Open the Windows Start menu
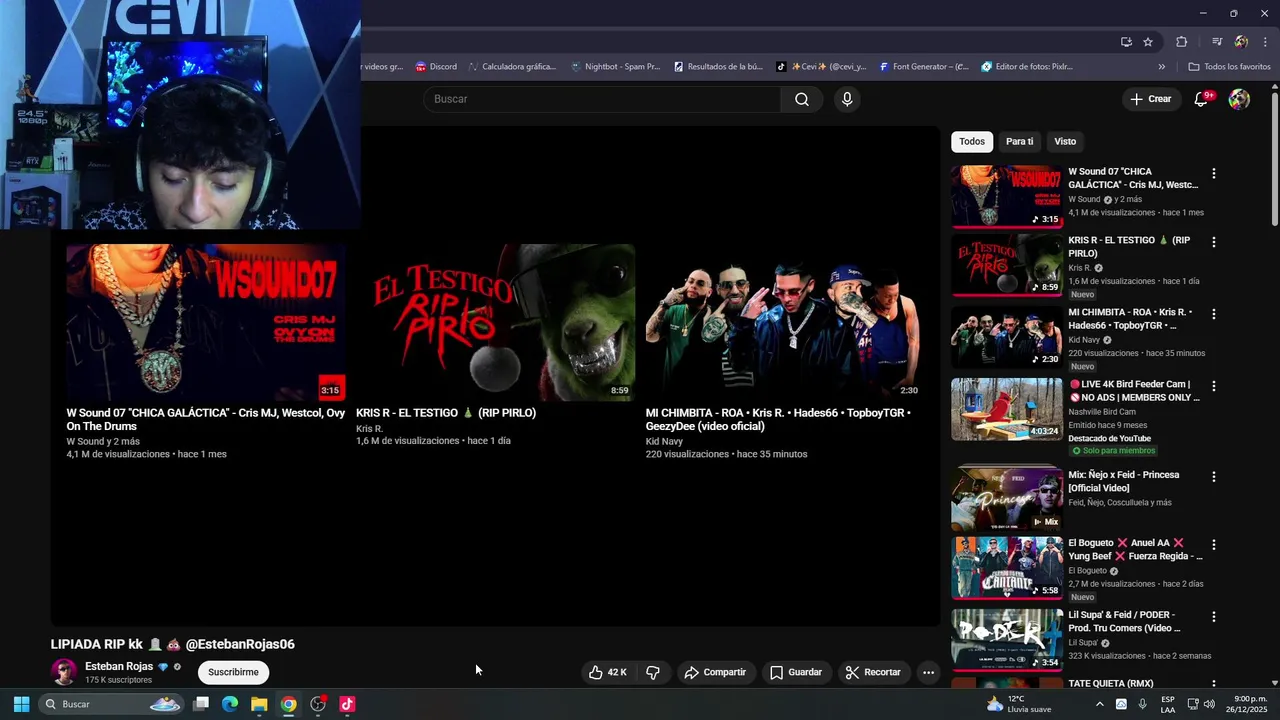1280x720 pixels. click(x=21, y=704)
